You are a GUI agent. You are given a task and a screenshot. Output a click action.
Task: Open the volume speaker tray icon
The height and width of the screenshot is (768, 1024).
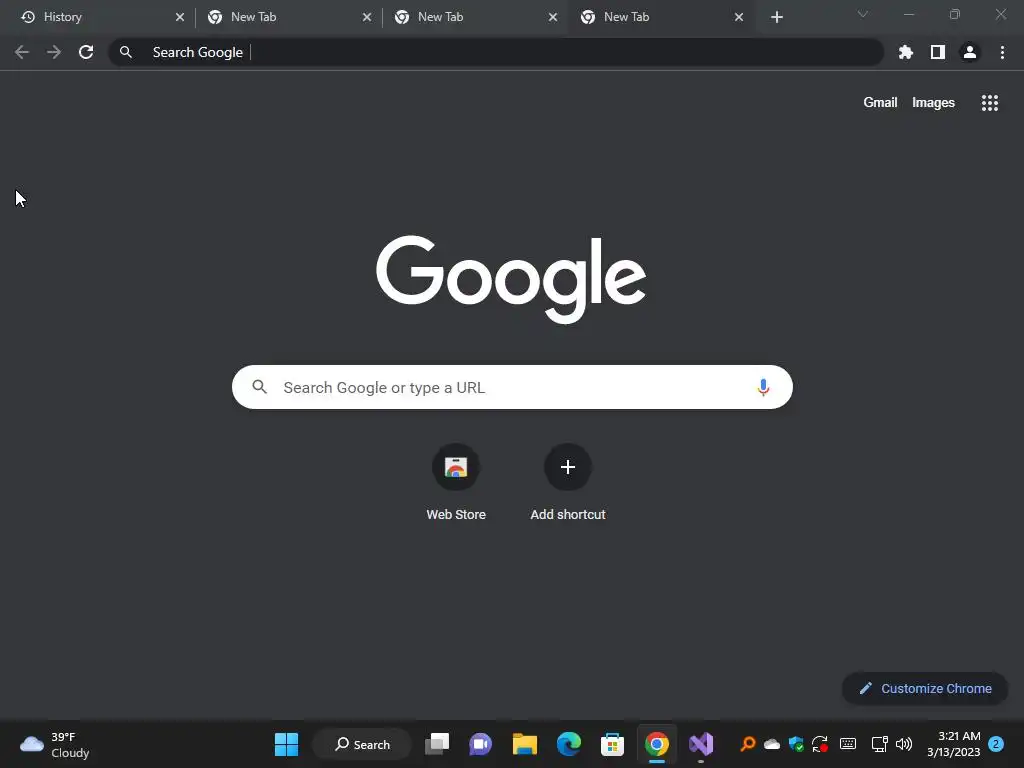(x=904, y=744)
